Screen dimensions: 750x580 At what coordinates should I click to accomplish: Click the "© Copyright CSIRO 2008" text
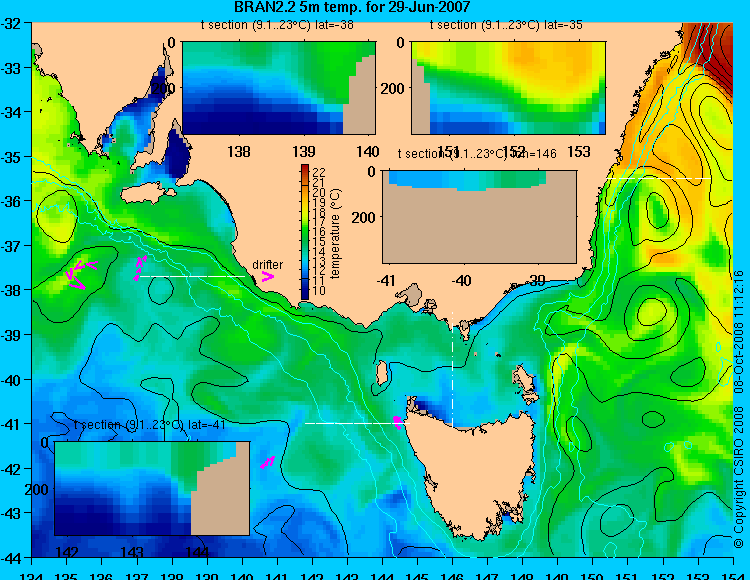(x=739, y=477)
